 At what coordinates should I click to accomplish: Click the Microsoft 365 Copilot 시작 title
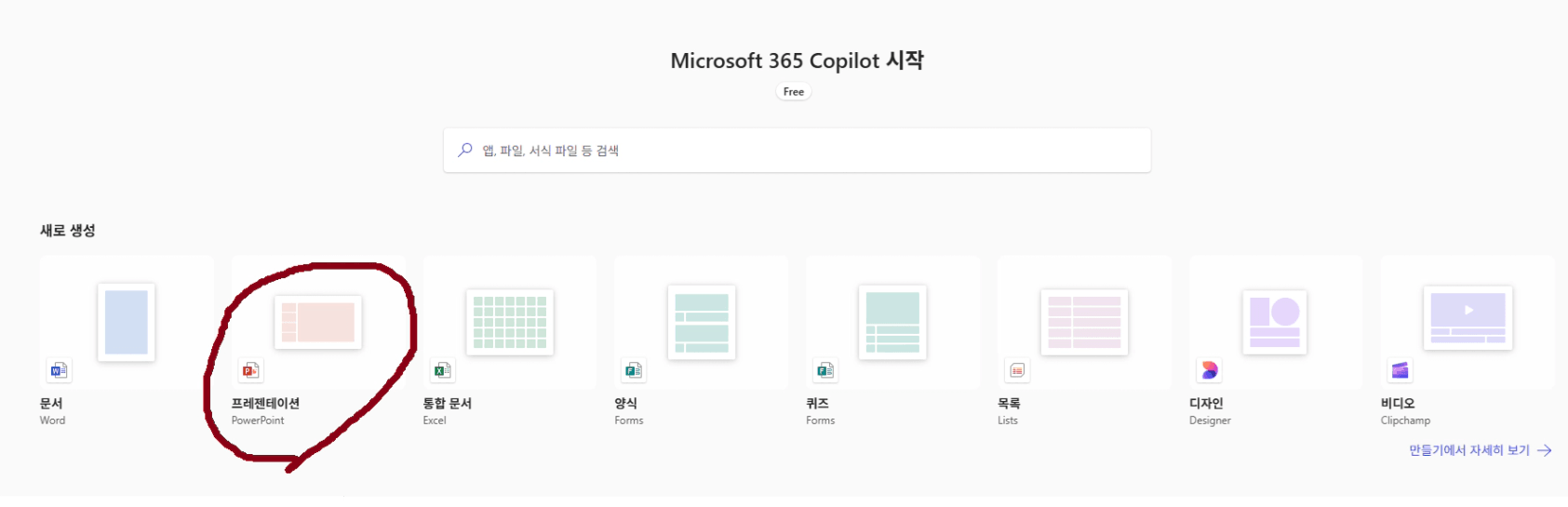[x=797, y=60]
